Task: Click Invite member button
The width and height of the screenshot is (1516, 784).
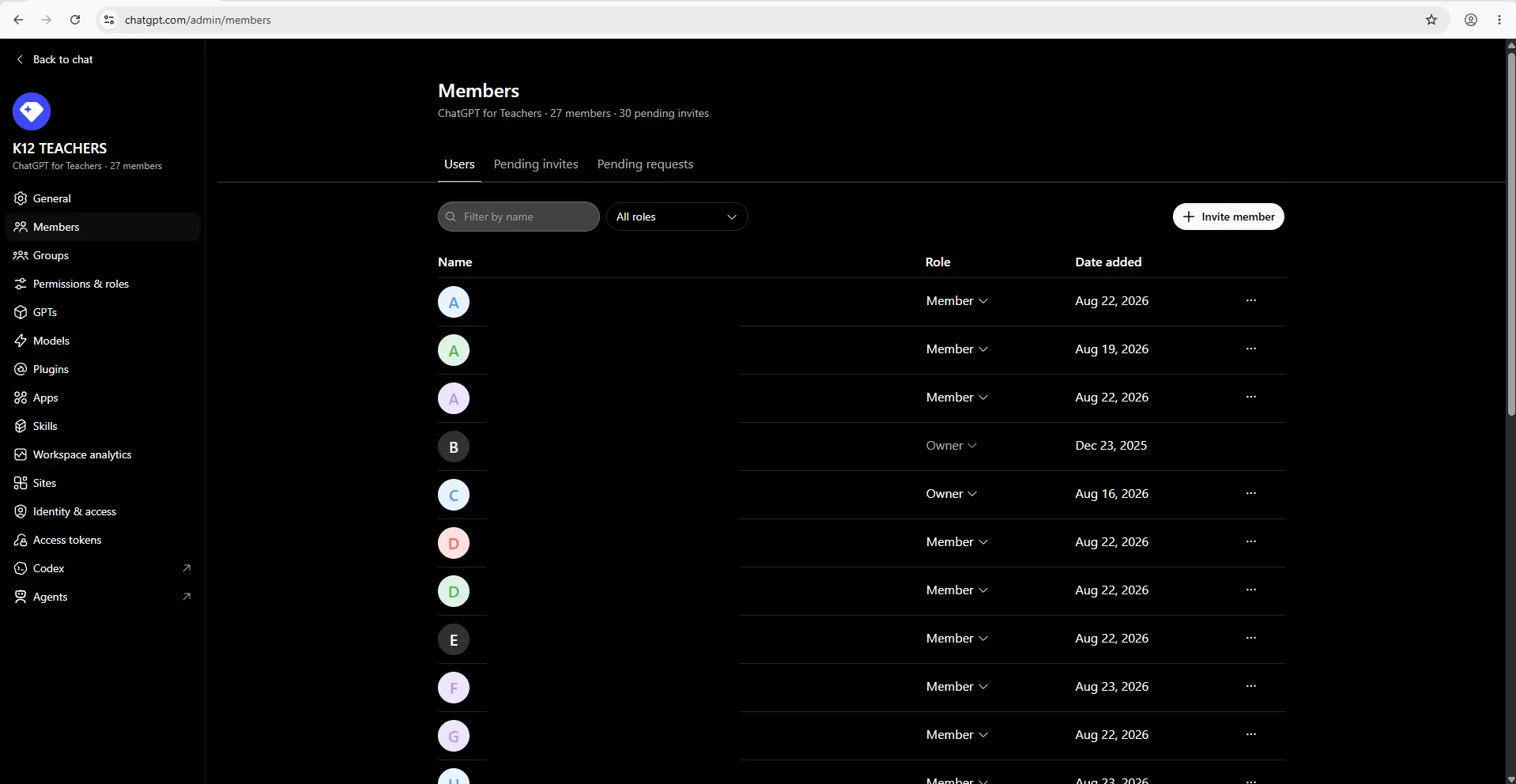Action: click(x=1228, y=217)
